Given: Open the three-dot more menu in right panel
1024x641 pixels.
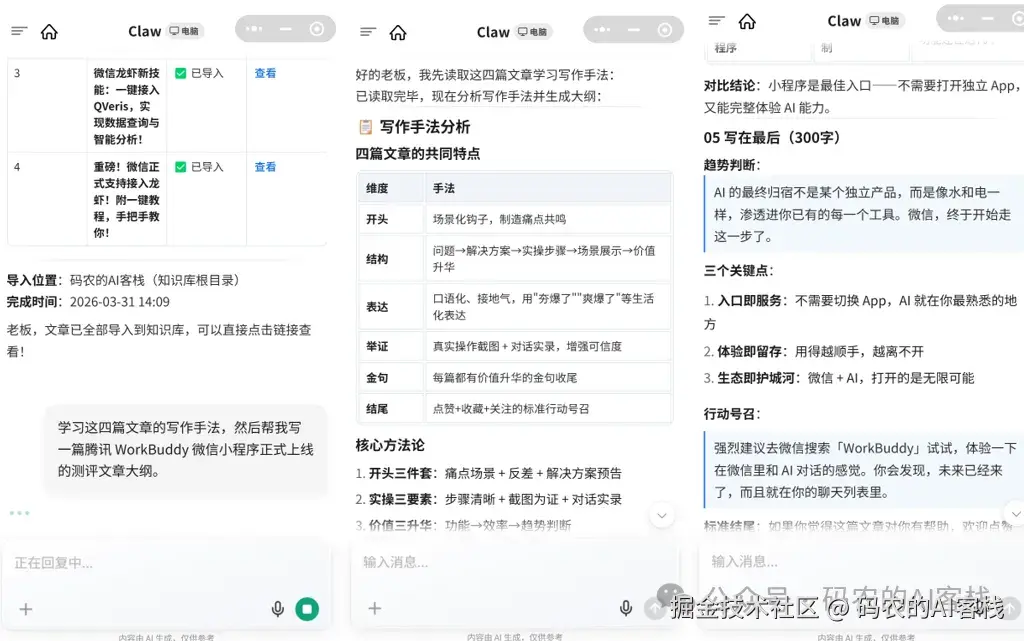Looking at the screenshot, I should coord(955,18).
